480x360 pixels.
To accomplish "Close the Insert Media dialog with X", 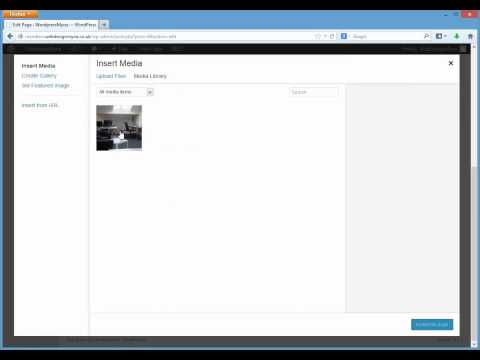I will pos(451,63).
